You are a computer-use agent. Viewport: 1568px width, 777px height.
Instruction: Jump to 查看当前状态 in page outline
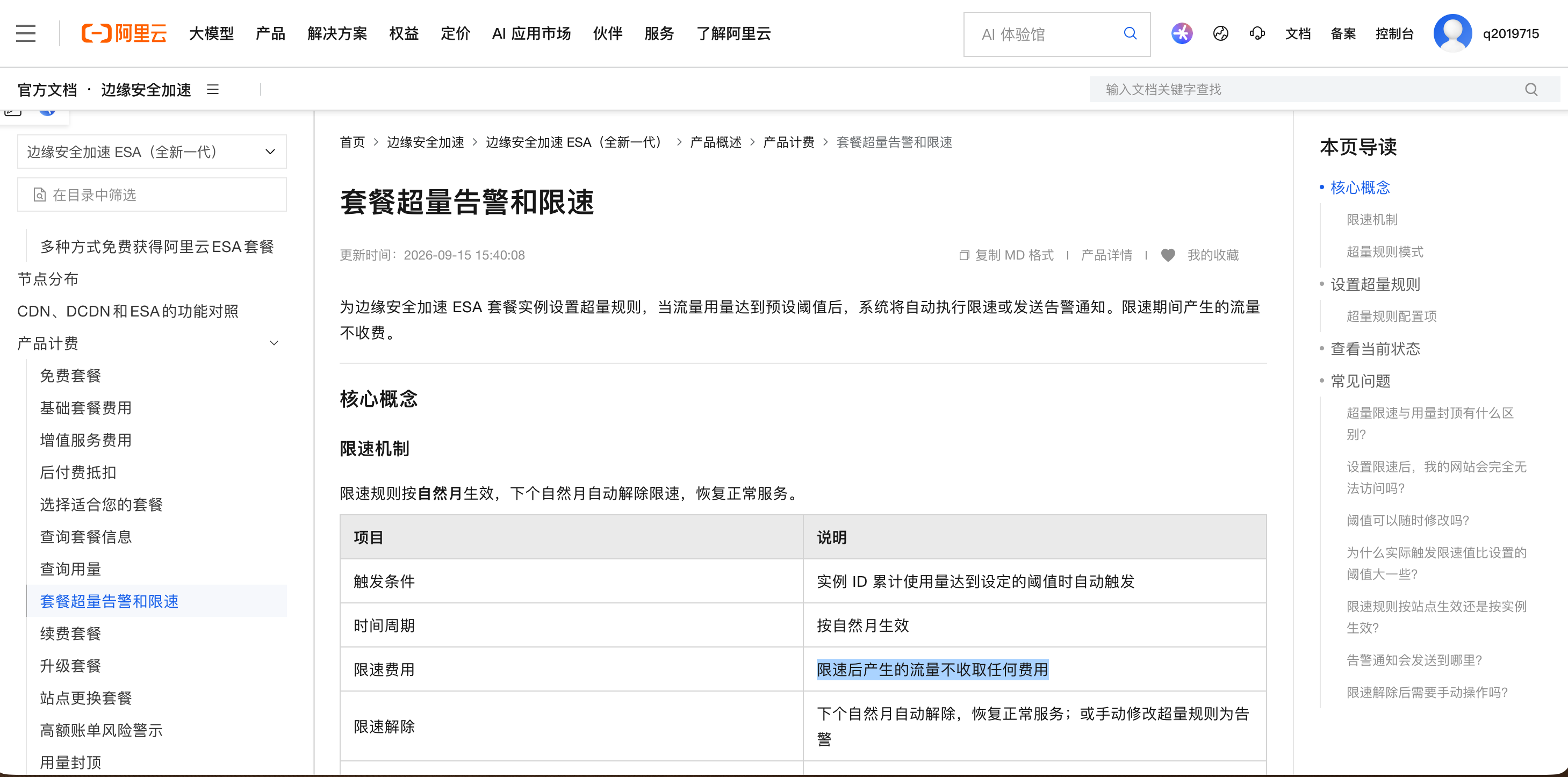[1375, 349]
